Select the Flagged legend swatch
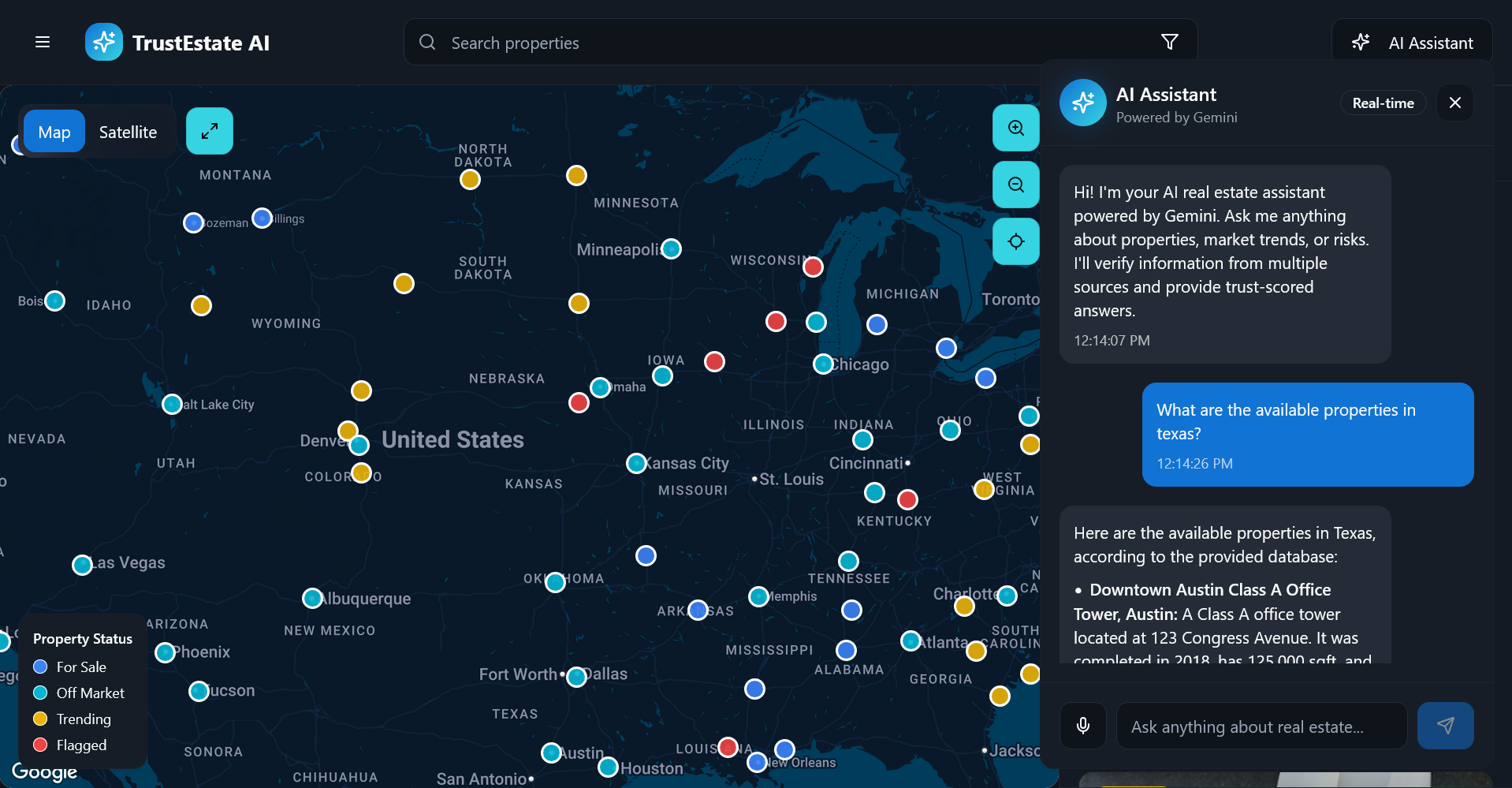 (40, 745)
